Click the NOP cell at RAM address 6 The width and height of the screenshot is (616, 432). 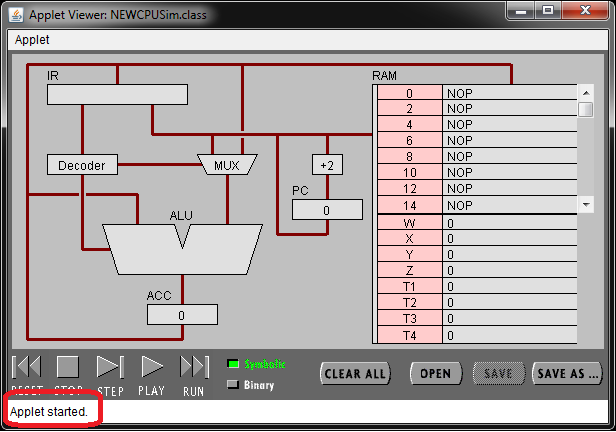510,140
